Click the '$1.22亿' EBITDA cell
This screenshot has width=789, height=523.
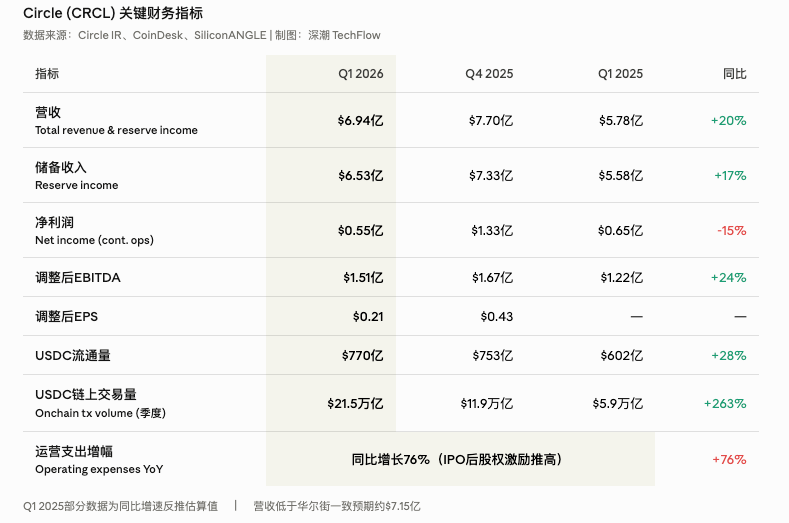[x=621, y=277]
